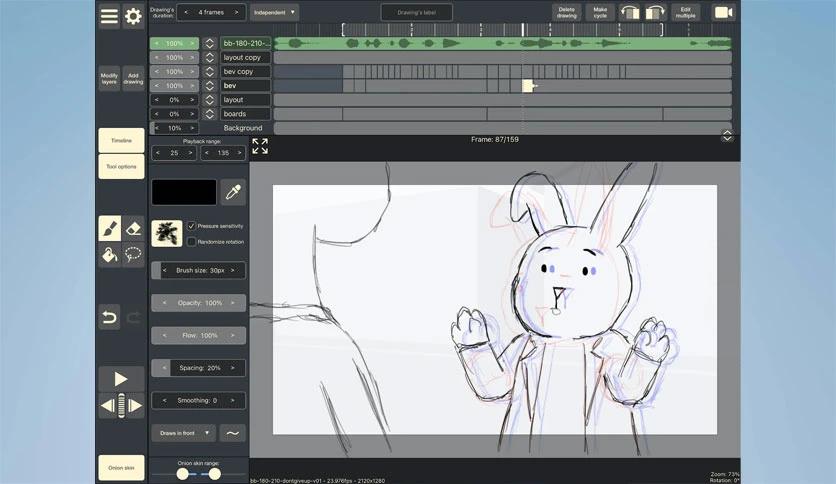This screenshot has width=836, height=484.
Task: Toggle fullscreen canvas view
Action: pyautogui.click(x=260, y=146)
